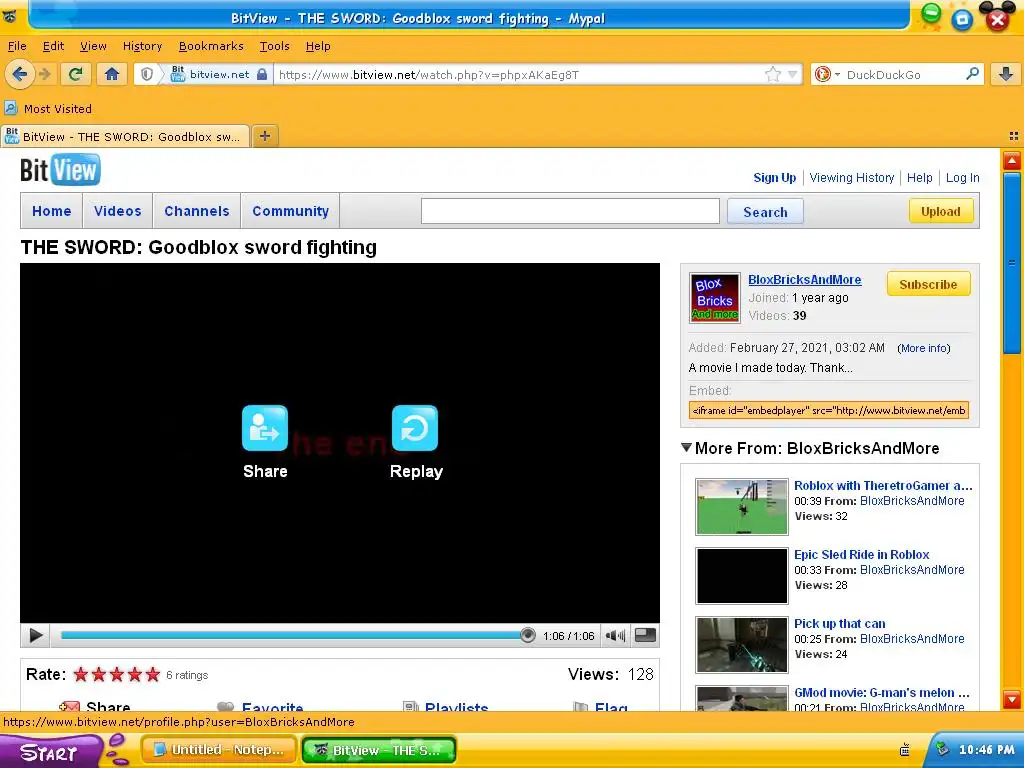Viewport: 1024px width, 768px height.
Task: Click the magnifier search icon in browser search box
Action: tap(972, 74)
